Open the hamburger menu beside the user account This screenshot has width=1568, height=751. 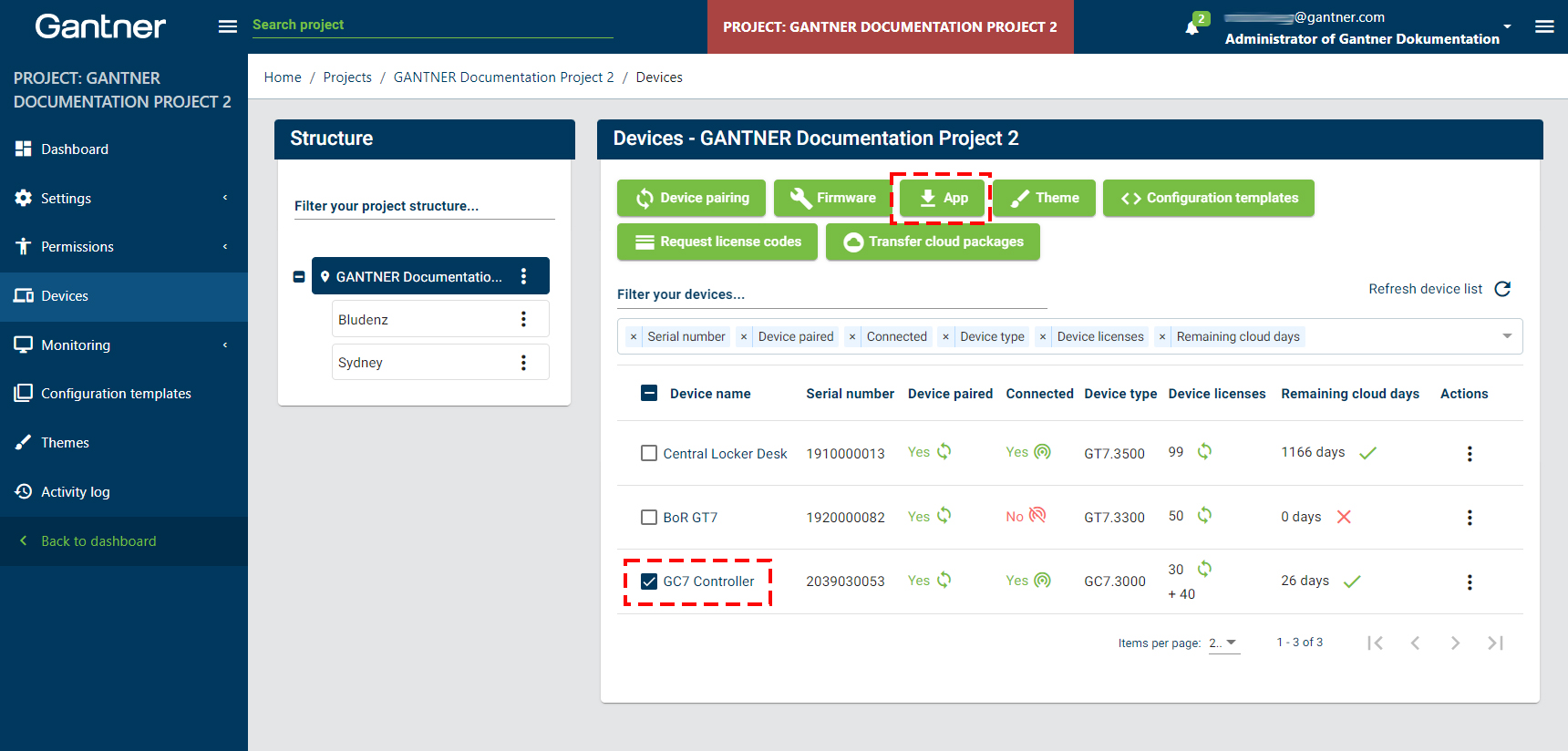[1544, 26]
